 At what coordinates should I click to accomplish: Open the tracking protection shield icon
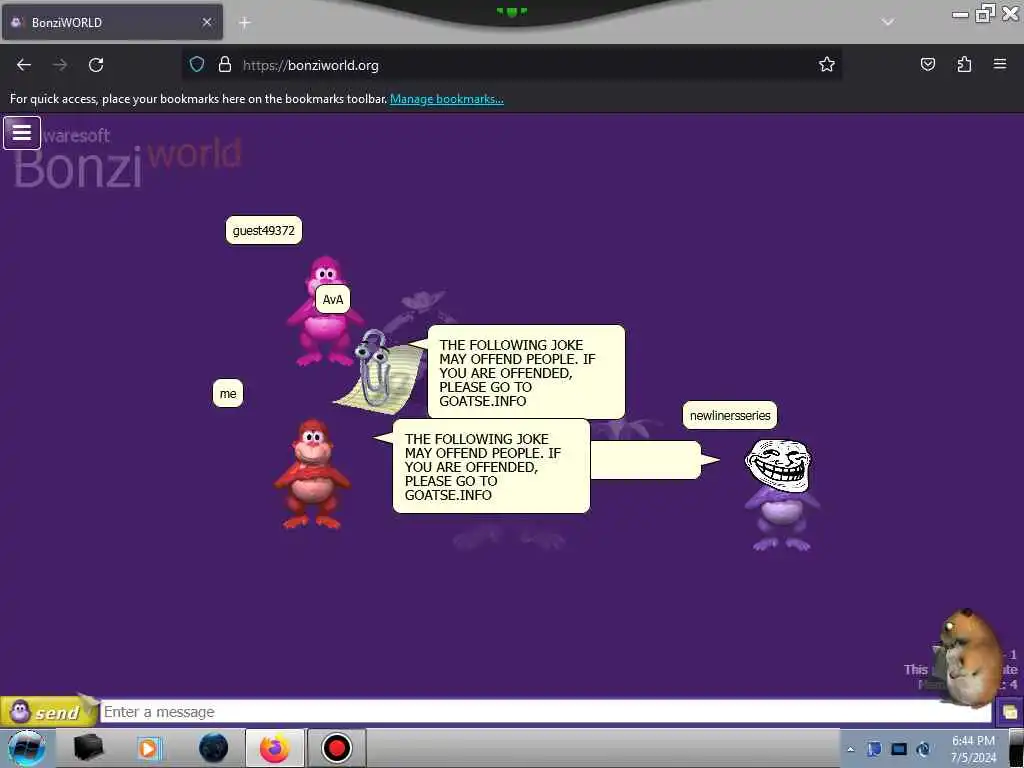pos(197,65)
